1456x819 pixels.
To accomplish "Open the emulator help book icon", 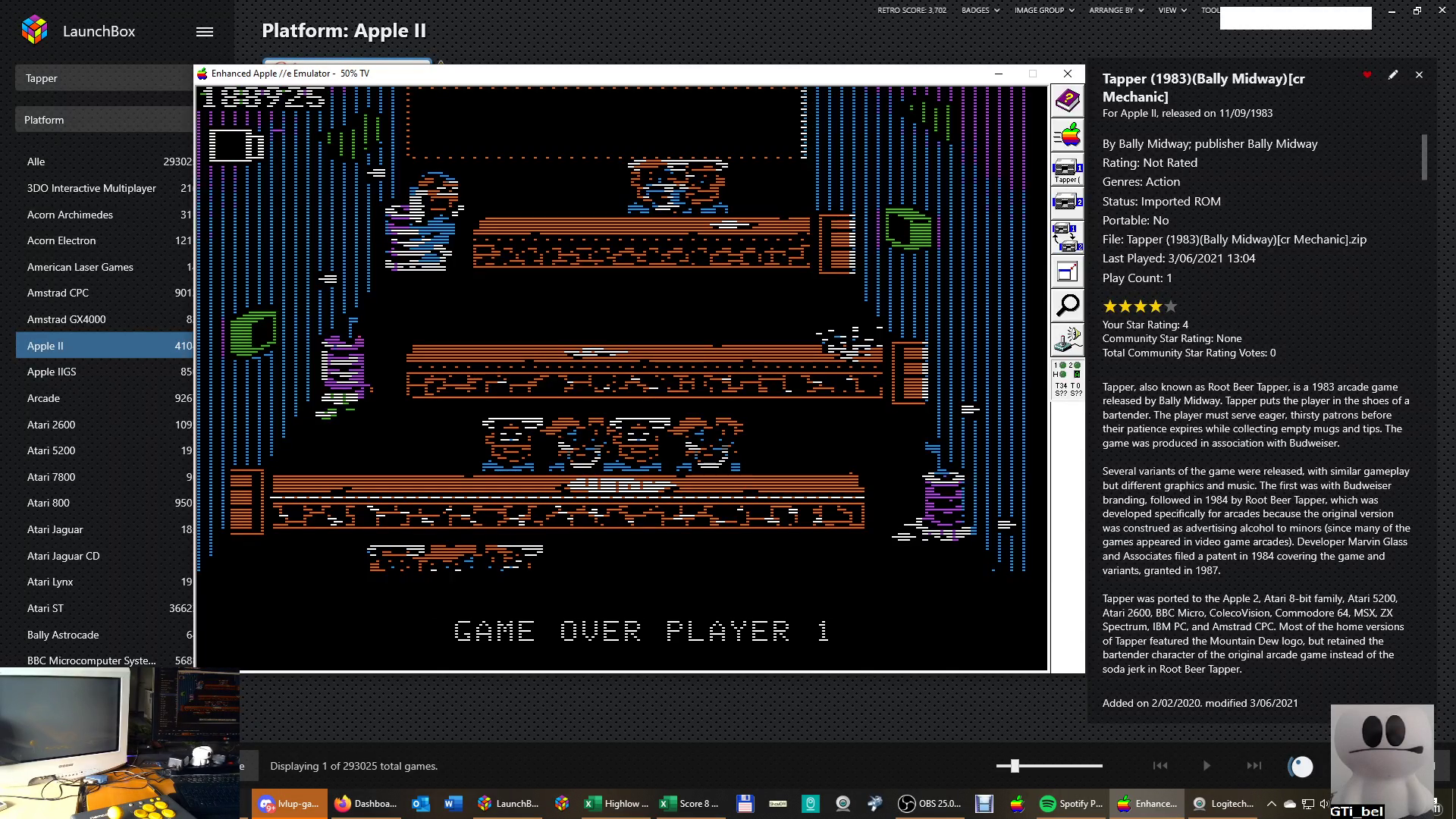I will [x=1067, y=101].
